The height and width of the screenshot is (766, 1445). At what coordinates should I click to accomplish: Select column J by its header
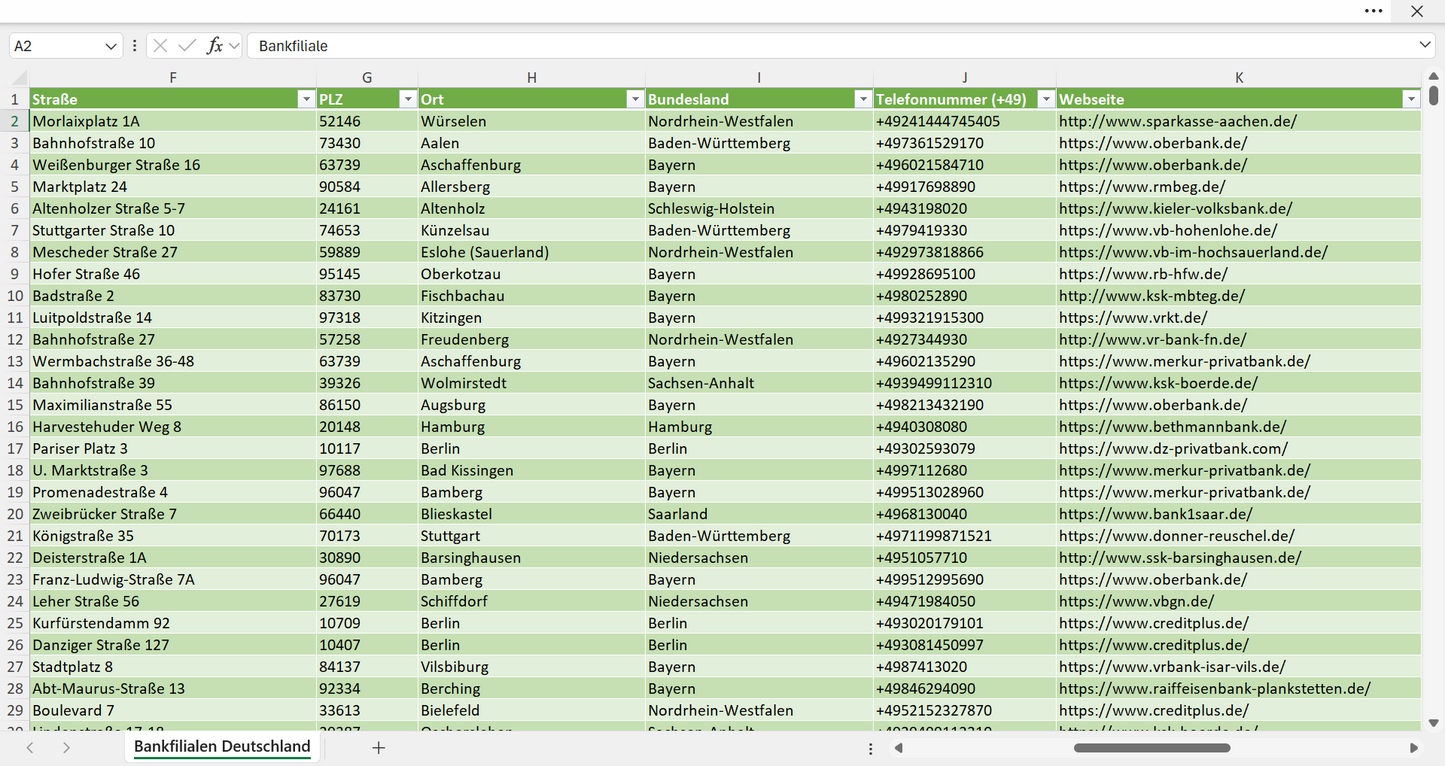click(965, 78)
